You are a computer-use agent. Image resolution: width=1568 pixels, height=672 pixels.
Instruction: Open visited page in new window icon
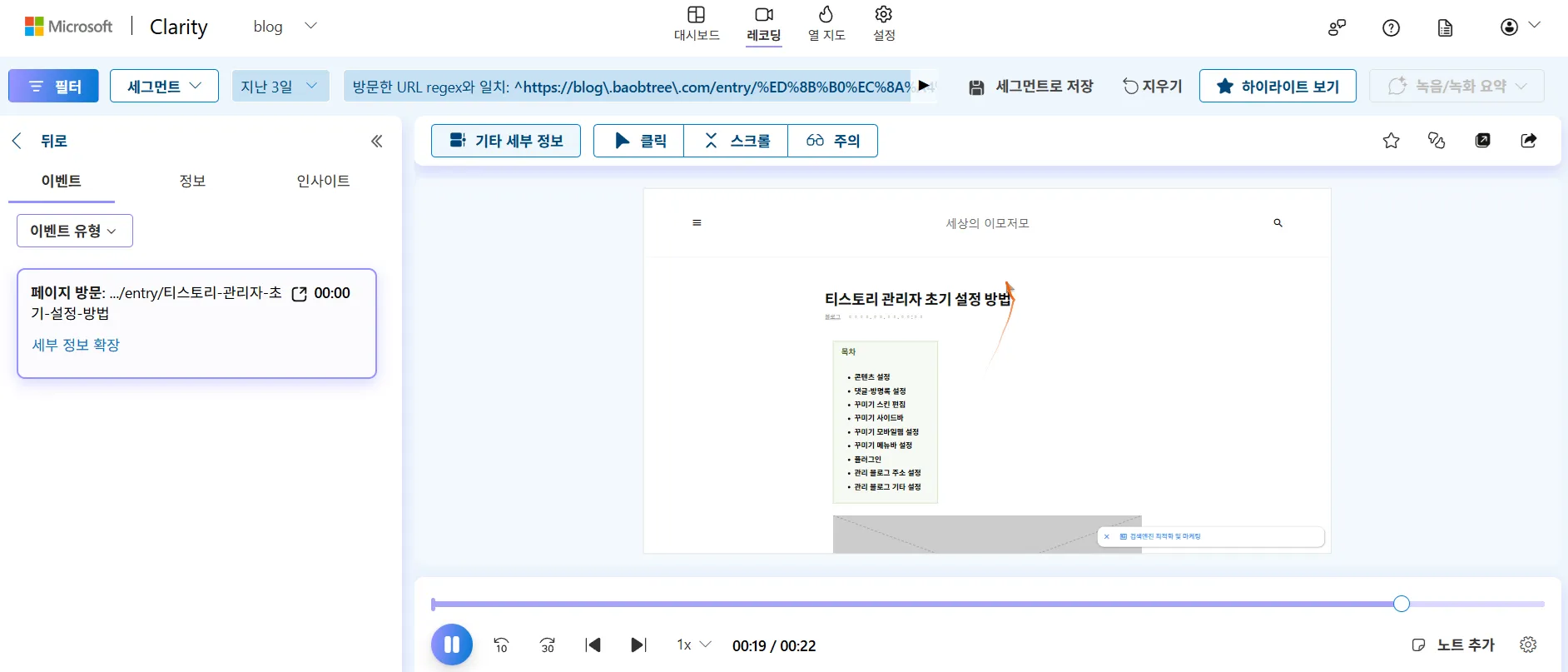tap(300, 293)
